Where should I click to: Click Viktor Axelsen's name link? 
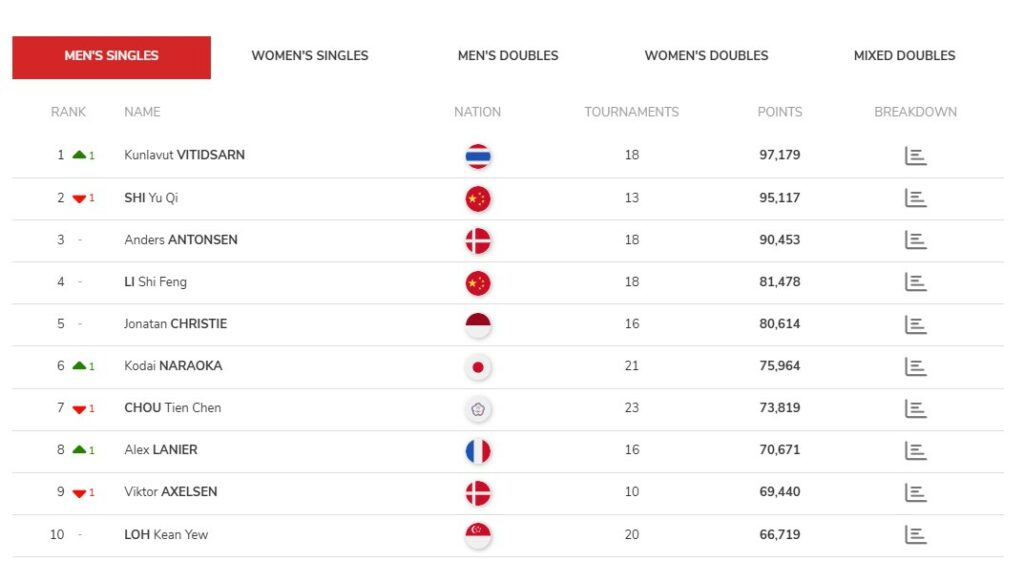click(x=171, y=492)
